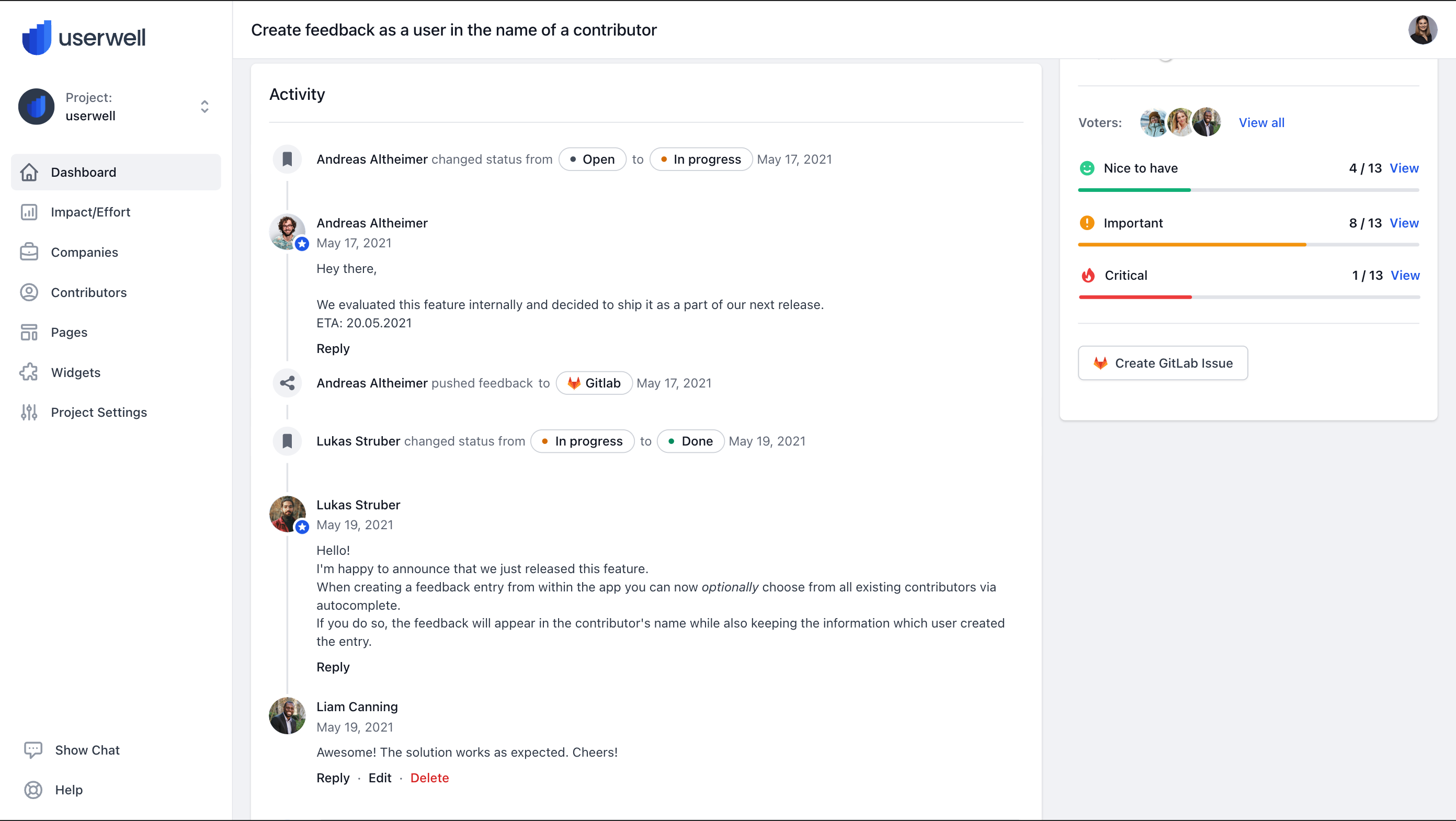The height and width of the screenshot is (821, 1456).
Task: Open Impact/Effort chart icon in sidebar
Action: (x=29, y=212)
